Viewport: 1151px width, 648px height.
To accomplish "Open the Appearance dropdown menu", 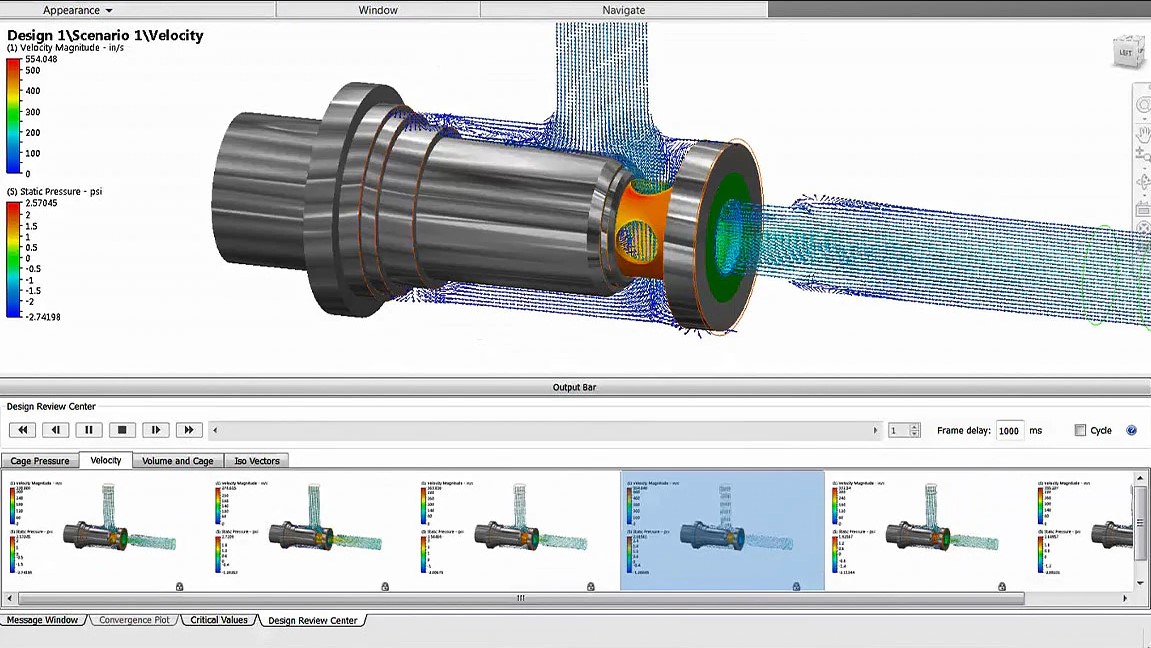I will pyautogui.click(x=77, y=10).
